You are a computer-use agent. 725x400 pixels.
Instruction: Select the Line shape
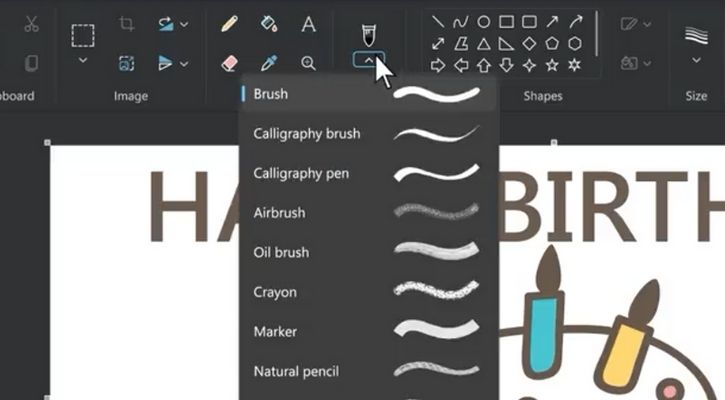pyautogui.click(x=437, y=22)
